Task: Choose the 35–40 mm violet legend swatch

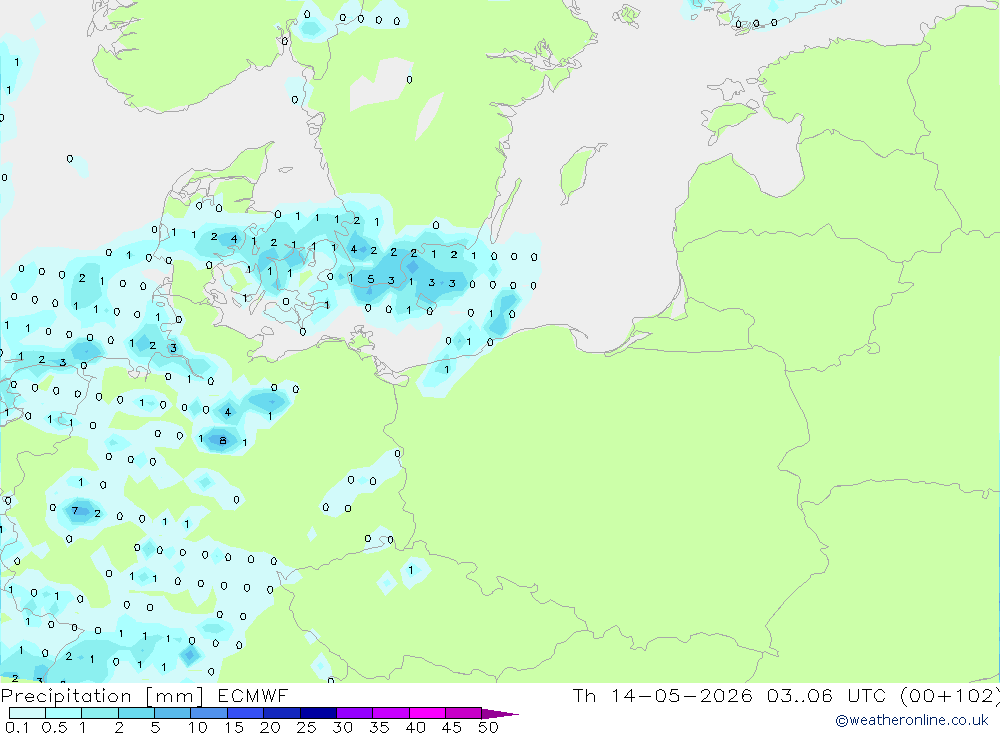Action: point(390,713)
